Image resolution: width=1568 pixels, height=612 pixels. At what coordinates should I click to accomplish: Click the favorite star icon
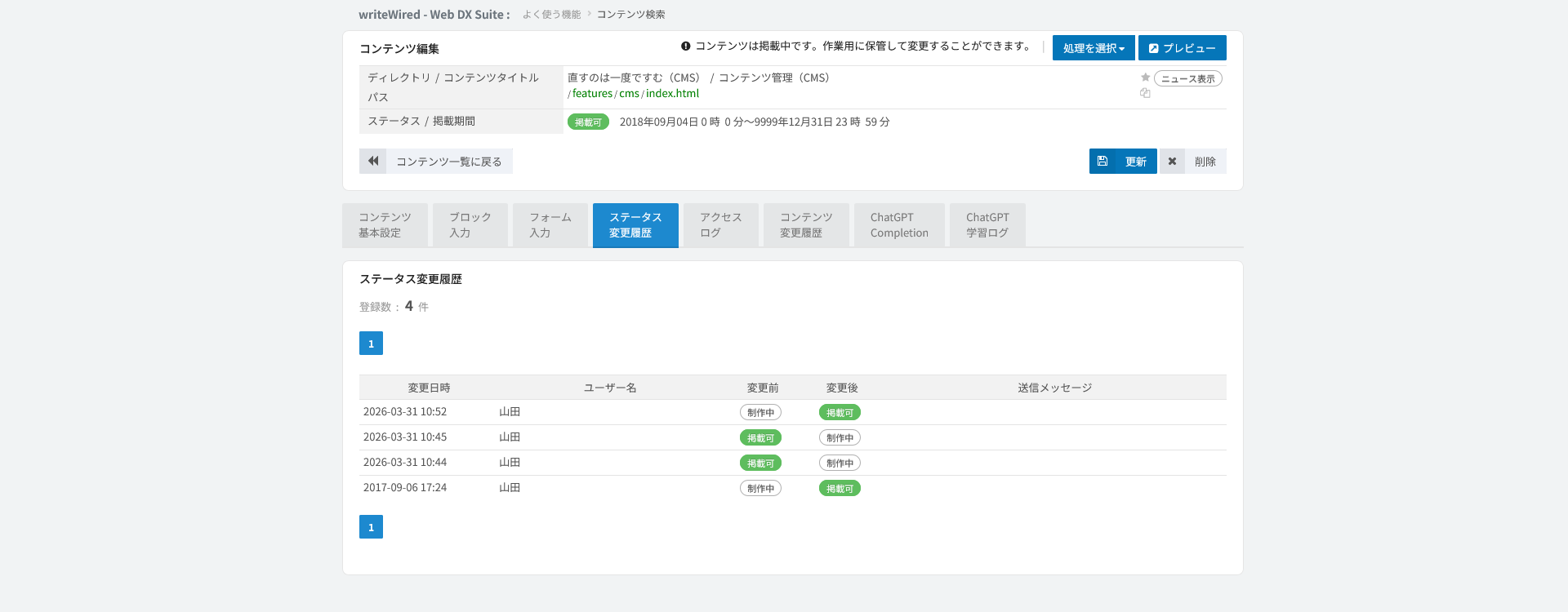[x=1145, y=78]
